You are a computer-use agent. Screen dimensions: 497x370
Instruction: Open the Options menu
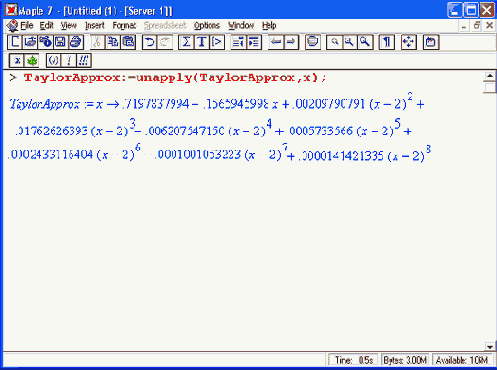[207, 26]
